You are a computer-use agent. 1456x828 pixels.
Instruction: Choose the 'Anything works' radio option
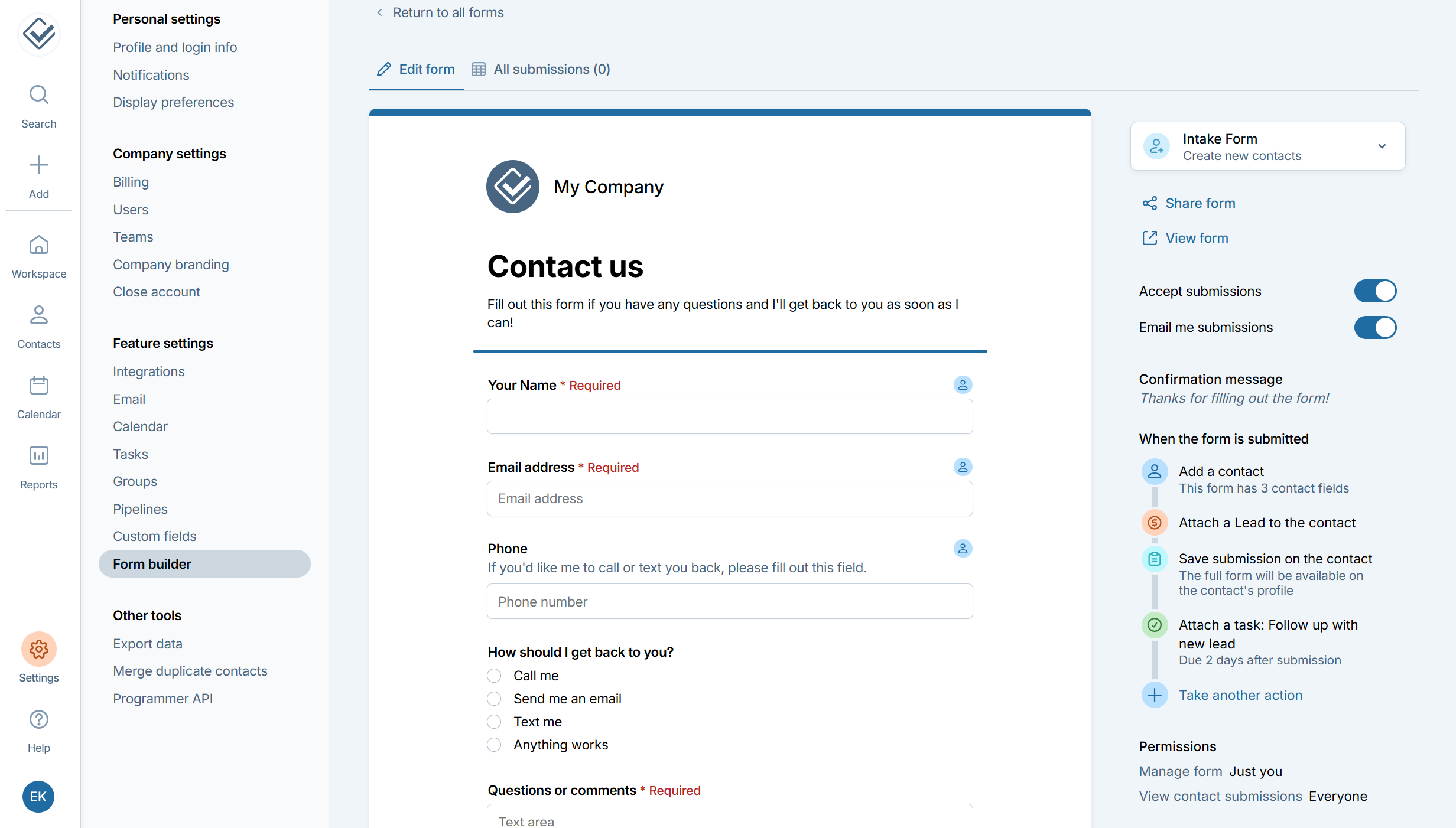pos(494,745)
